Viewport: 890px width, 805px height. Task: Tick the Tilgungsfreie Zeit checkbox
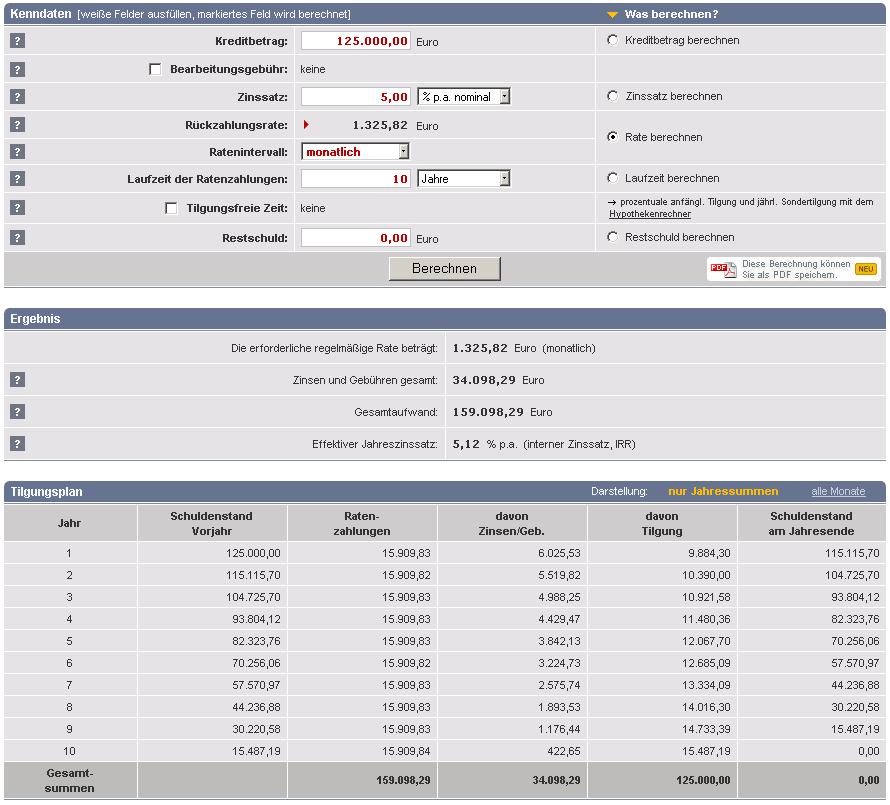click(x=171, y=208)
